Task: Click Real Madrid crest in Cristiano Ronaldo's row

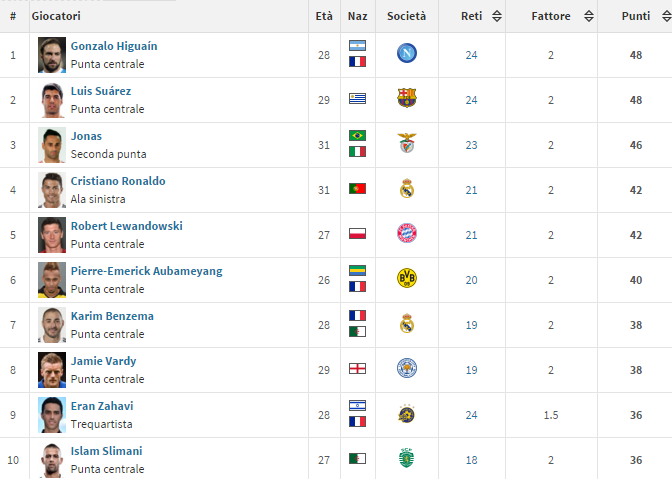Action: click(407, 188)
